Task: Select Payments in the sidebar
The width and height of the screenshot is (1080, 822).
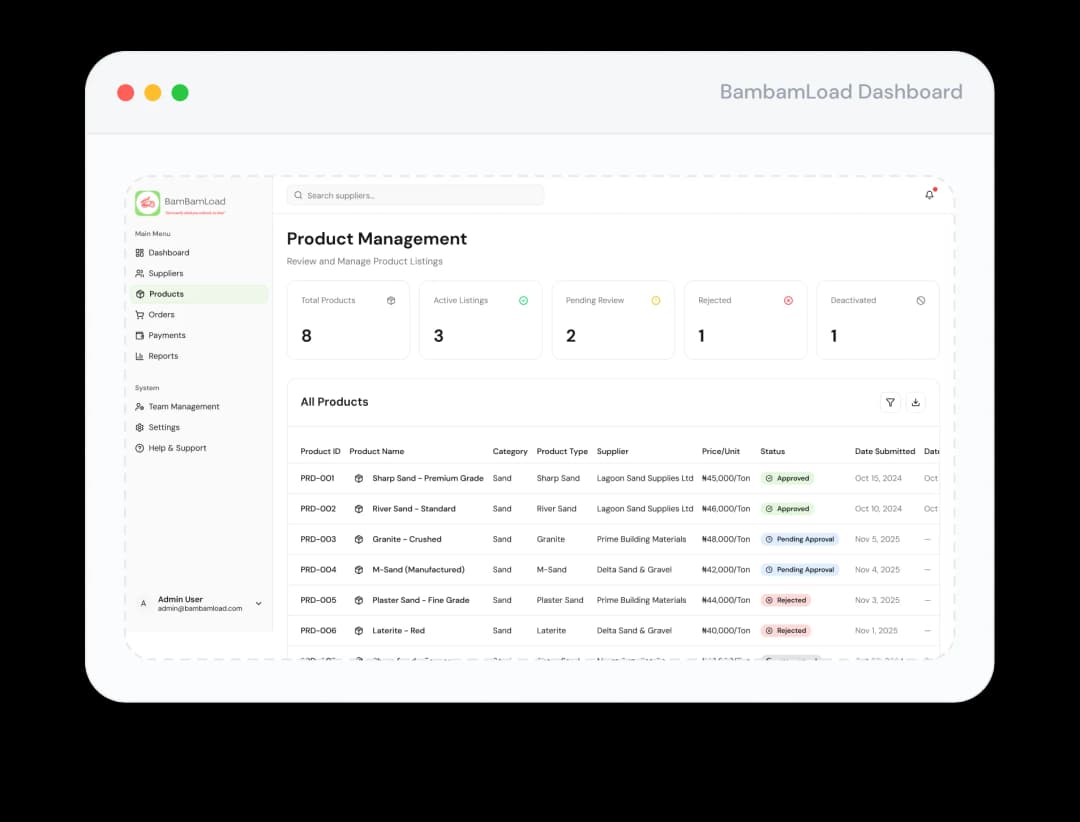Action: [166, 335]
